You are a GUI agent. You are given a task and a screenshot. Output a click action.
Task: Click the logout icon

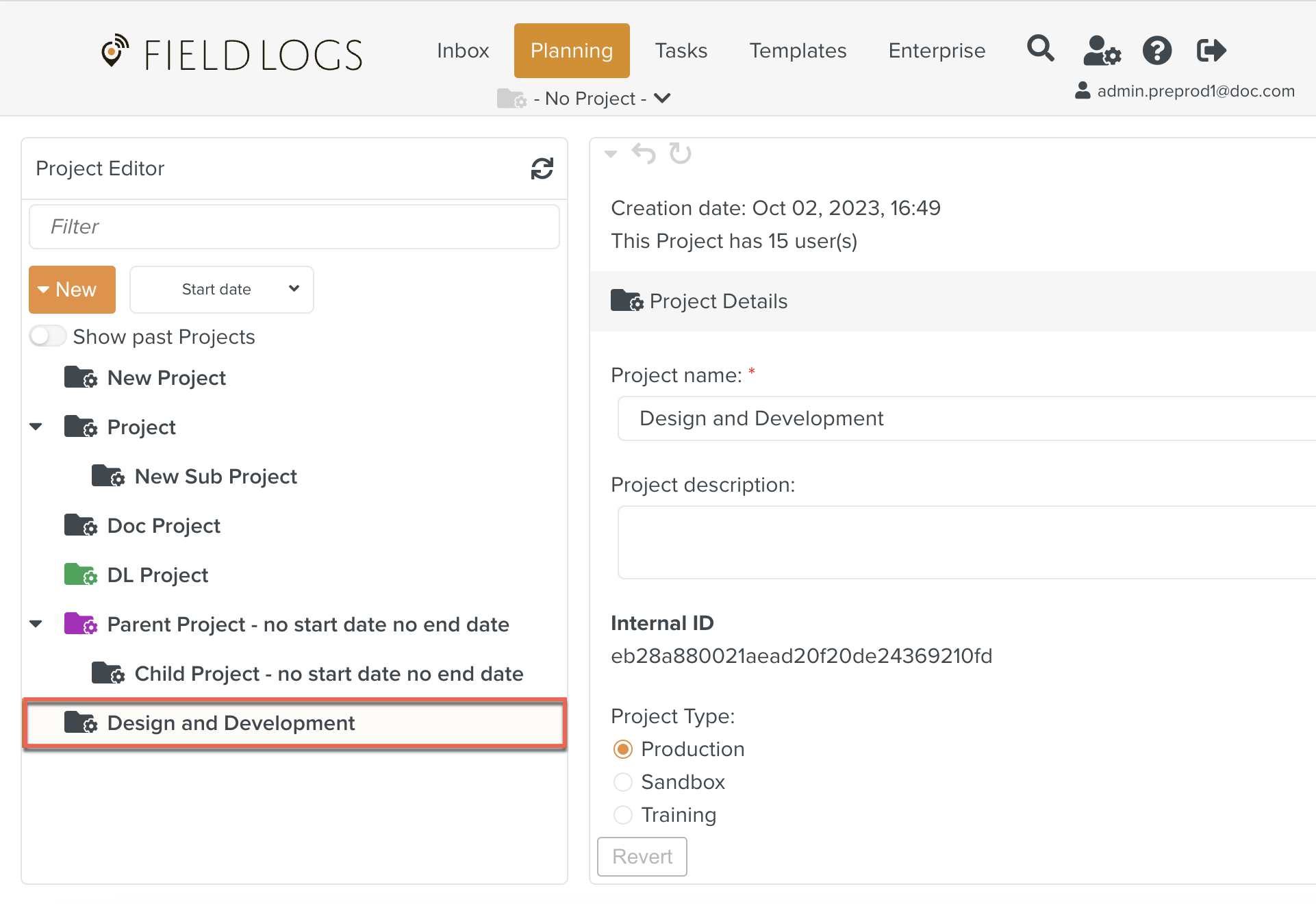point(1211,51)
